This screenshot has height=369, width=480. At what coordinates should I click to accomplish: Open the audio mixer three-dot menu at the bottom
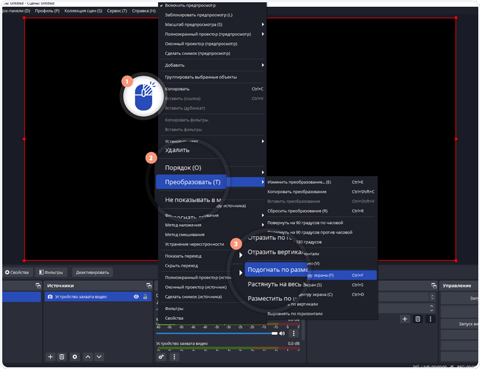coord(174,357)
